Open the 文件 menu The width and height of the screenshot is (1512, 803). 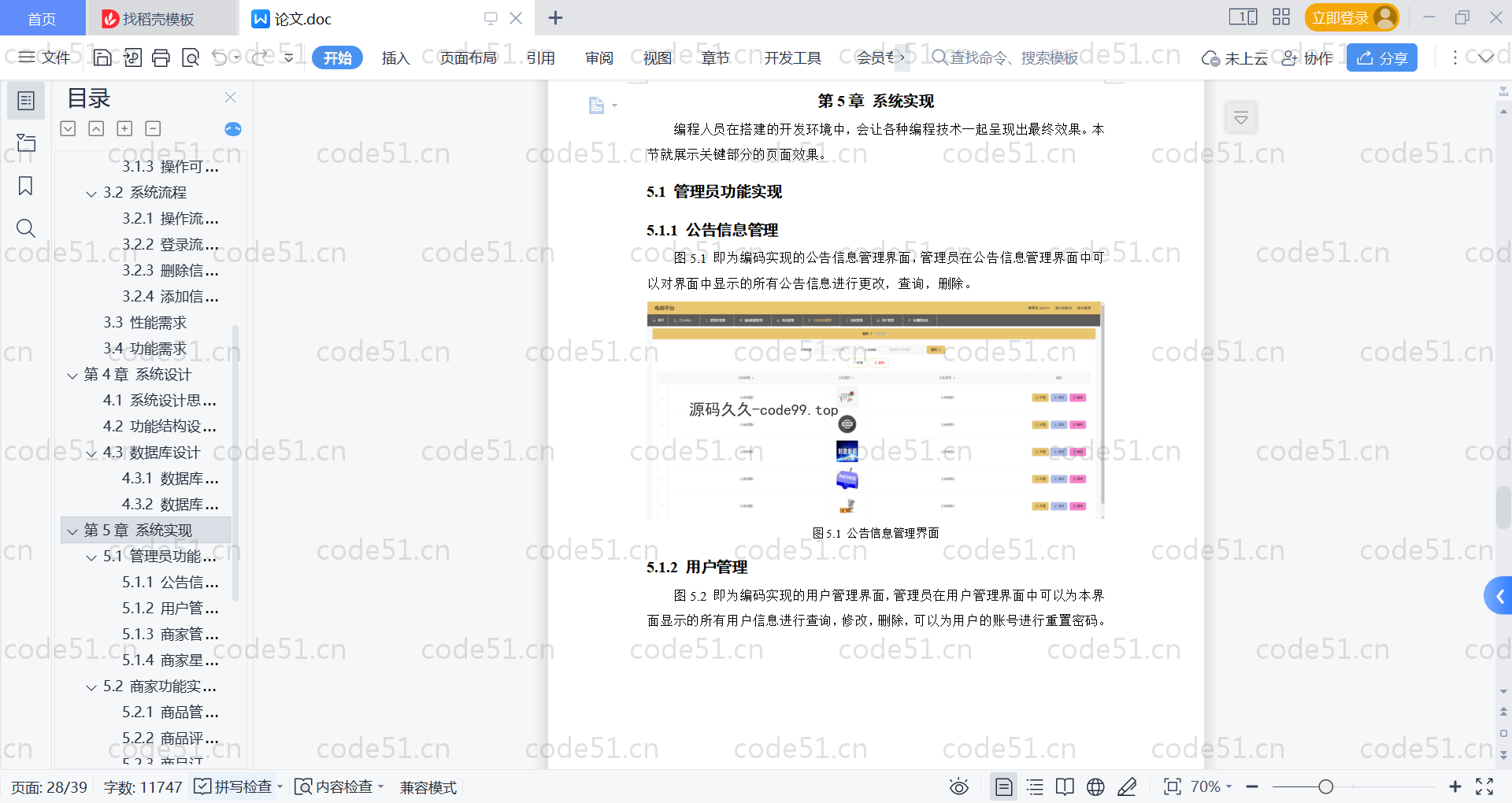point(45,57)
